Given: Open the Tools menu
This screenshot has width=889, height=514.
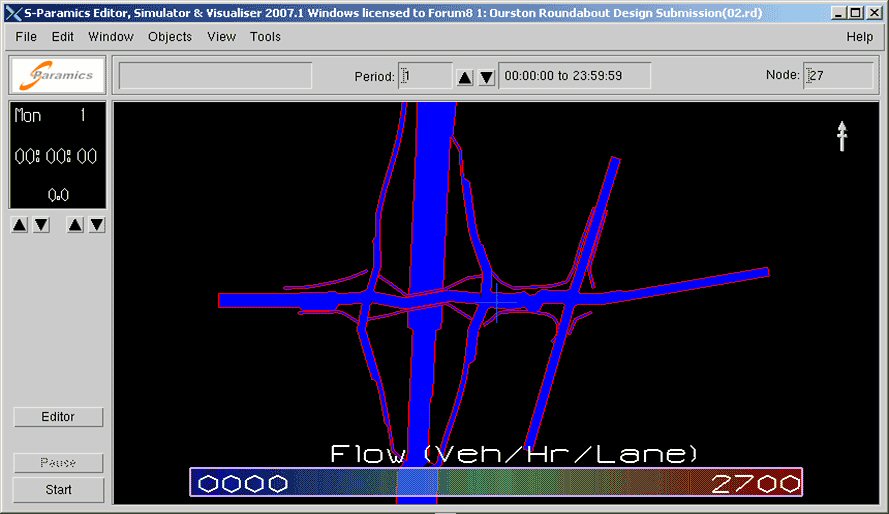Looking at the screenshot, I should (265, 37).
